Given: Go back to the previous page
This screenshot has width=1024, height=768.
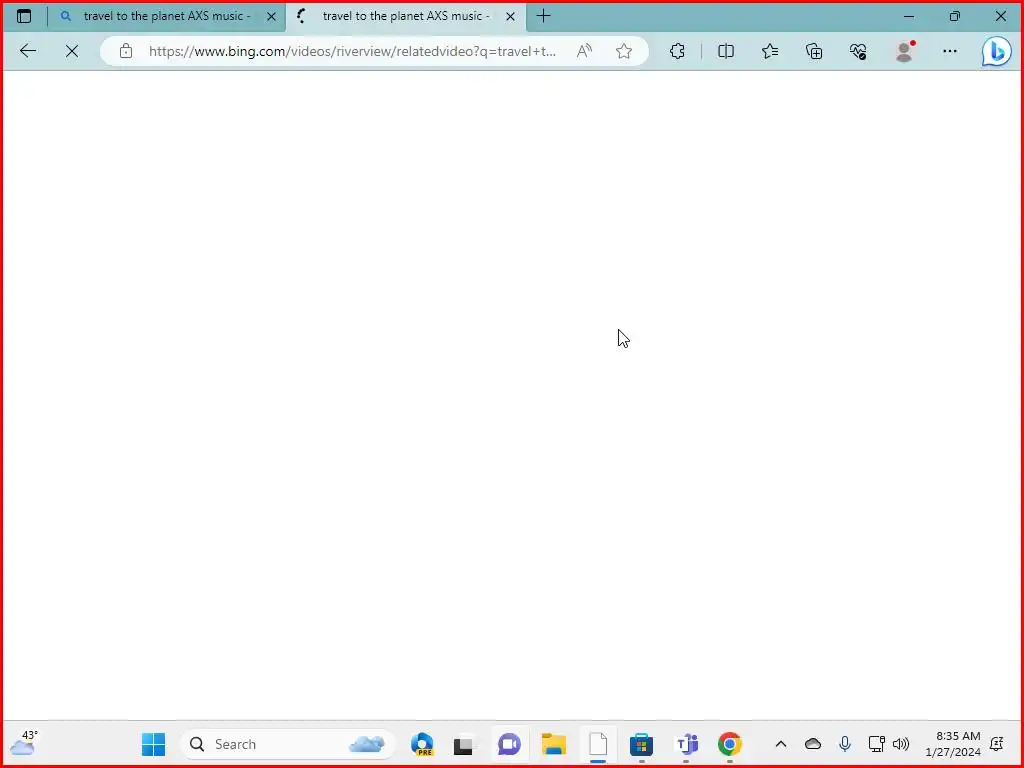Looking at the screenshot, I should click(x=28, y=51).
